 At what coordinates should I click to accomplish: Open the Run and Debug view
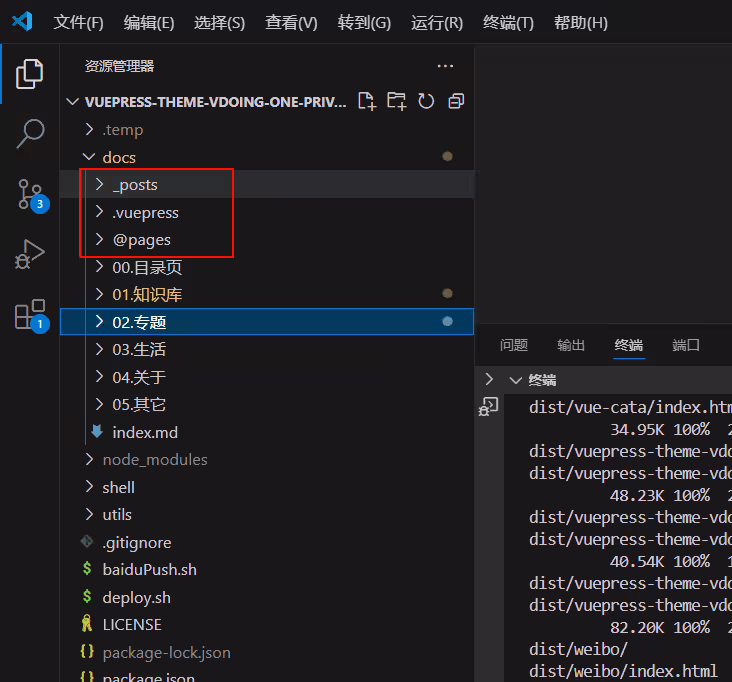click(x=29, y=254)
